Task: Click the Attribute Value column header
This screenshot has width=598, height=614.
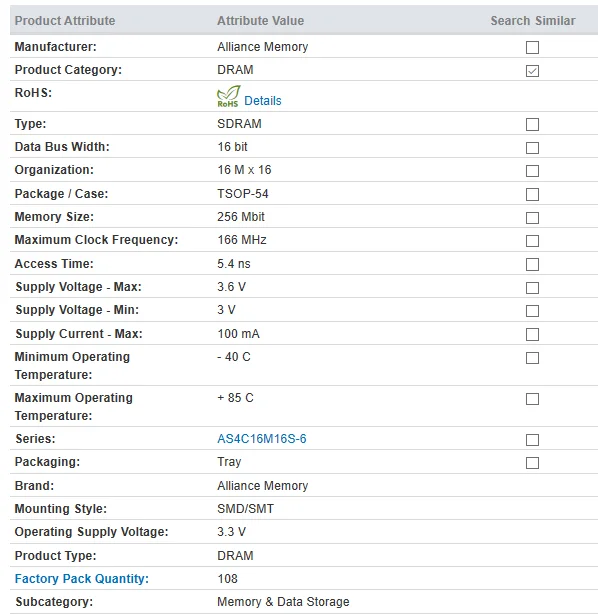Action: click(260, 20)
